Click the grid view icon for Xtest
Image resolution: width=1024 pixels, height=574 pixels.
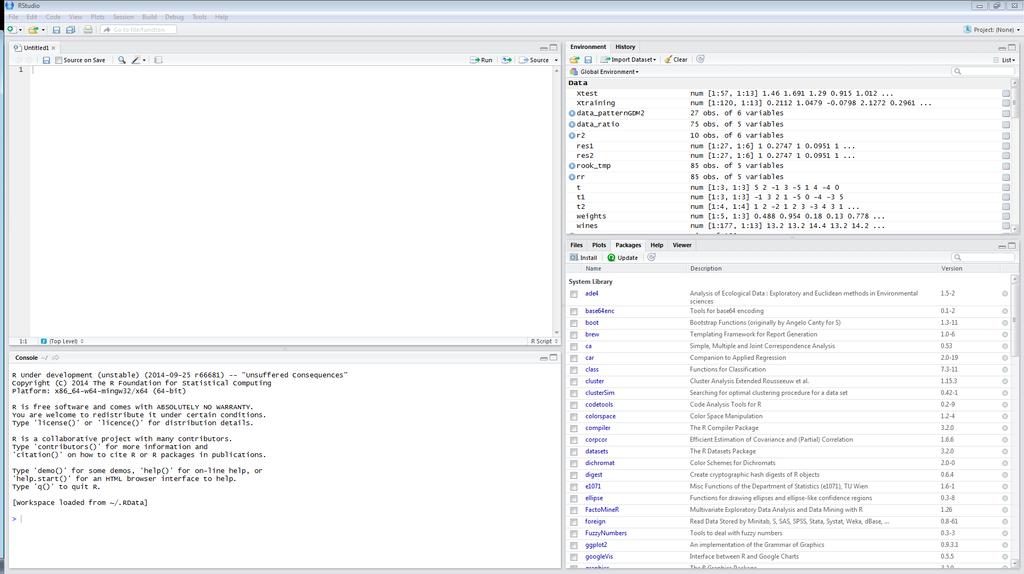1006,93
